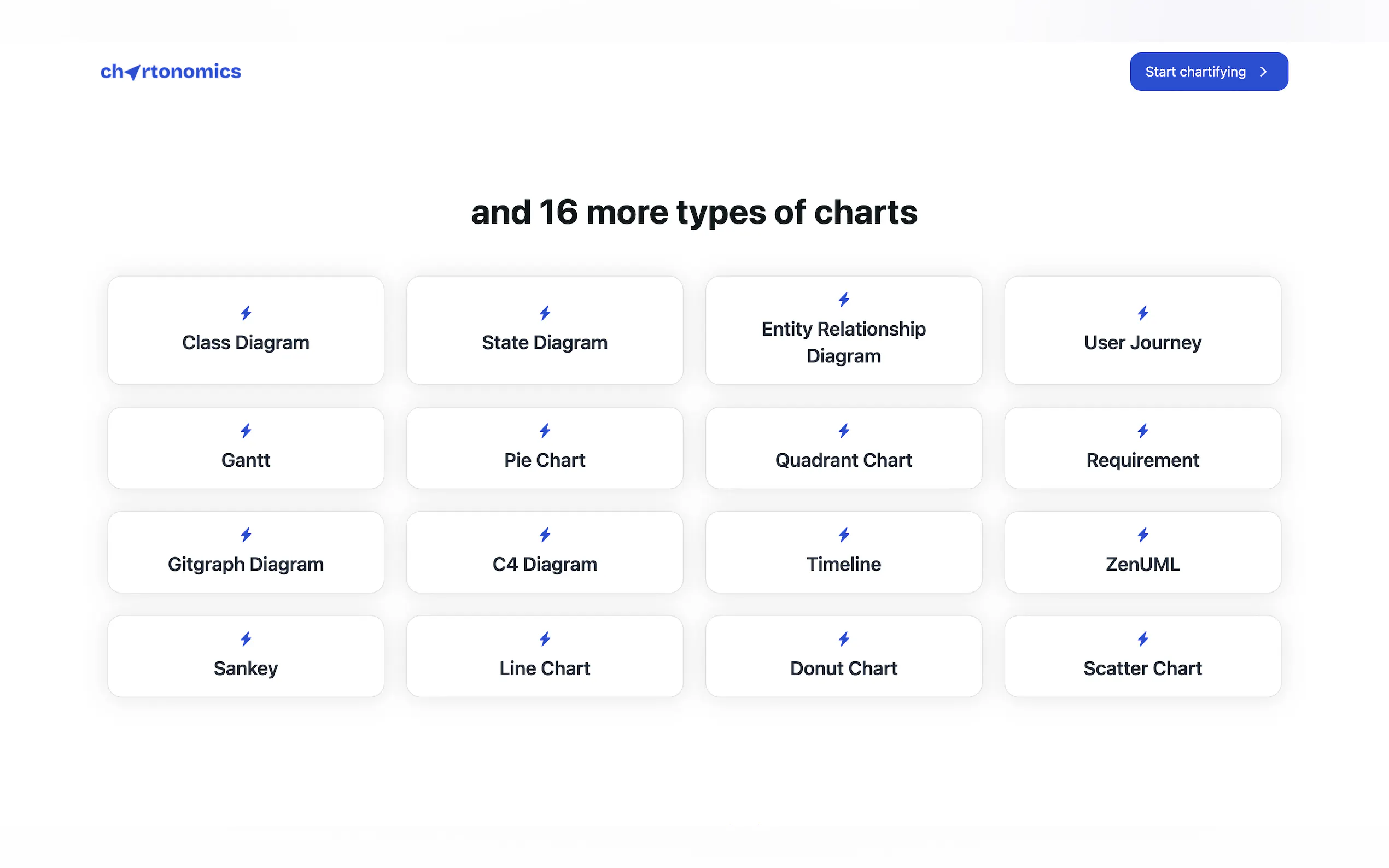Select the Pie Chart card

(544, 448)
